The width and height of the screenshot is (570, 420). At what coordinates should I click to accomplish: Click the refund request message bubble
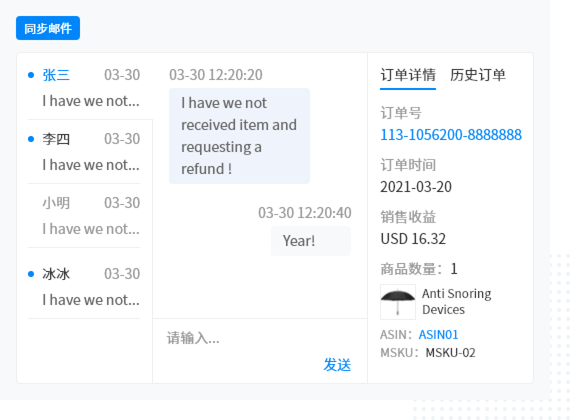[x=239, y=136]
